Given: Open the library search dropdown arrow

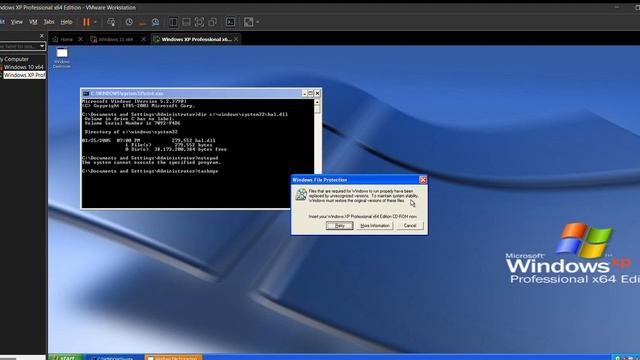Looking at the screenshot, I should 42,47.
